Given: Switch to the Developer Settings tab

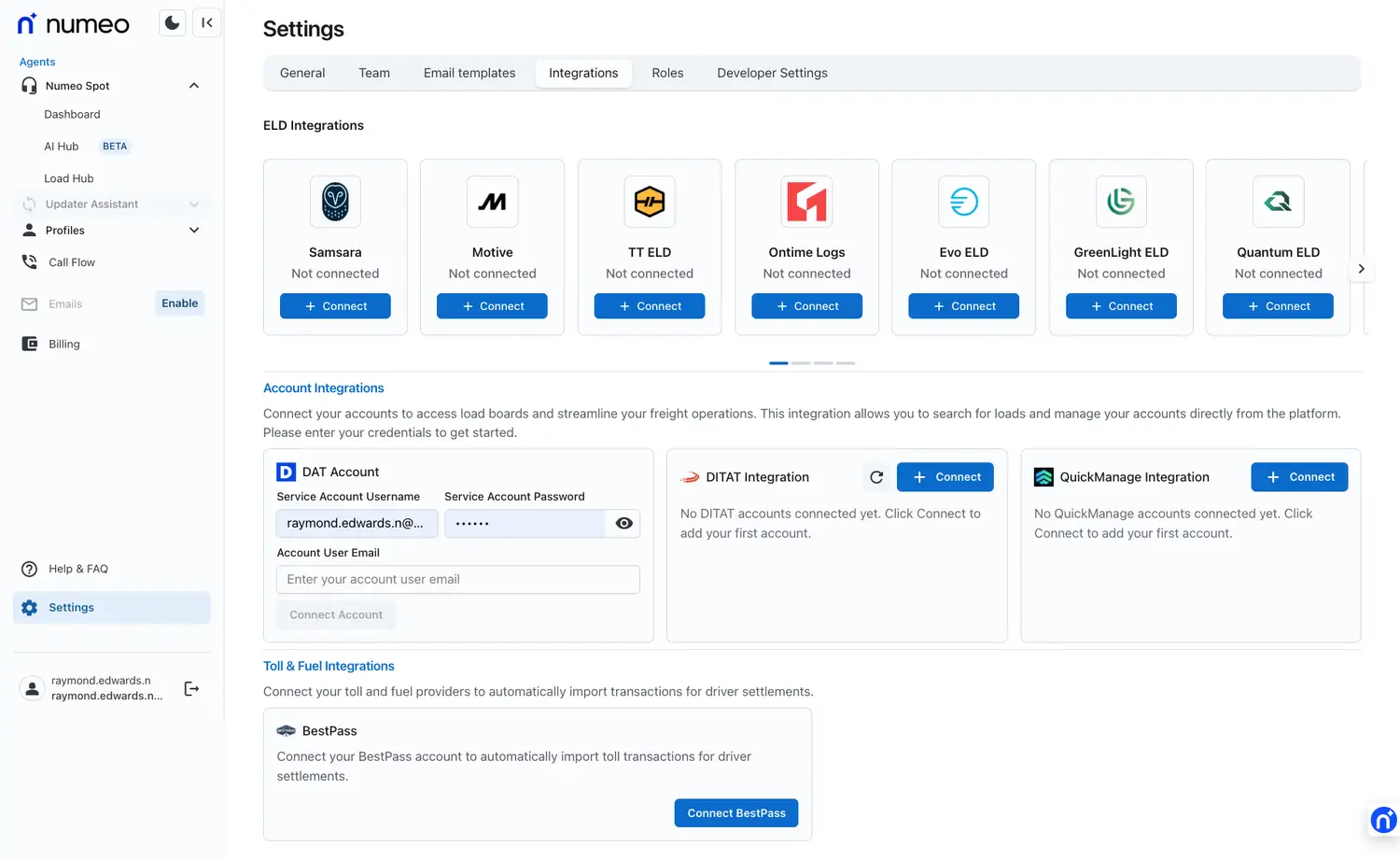Looking at the screenshot, I should click(772, 73).
